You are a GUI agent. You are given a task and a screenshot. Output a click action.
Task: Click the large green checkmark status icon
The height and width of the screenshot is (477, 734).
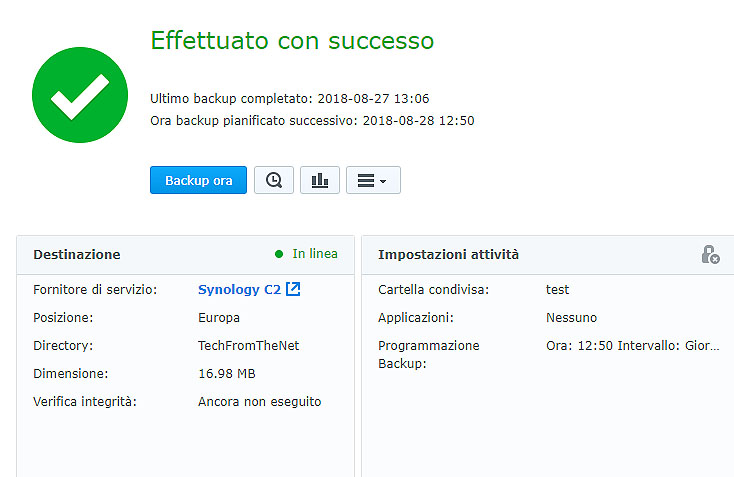pos(80,95)
